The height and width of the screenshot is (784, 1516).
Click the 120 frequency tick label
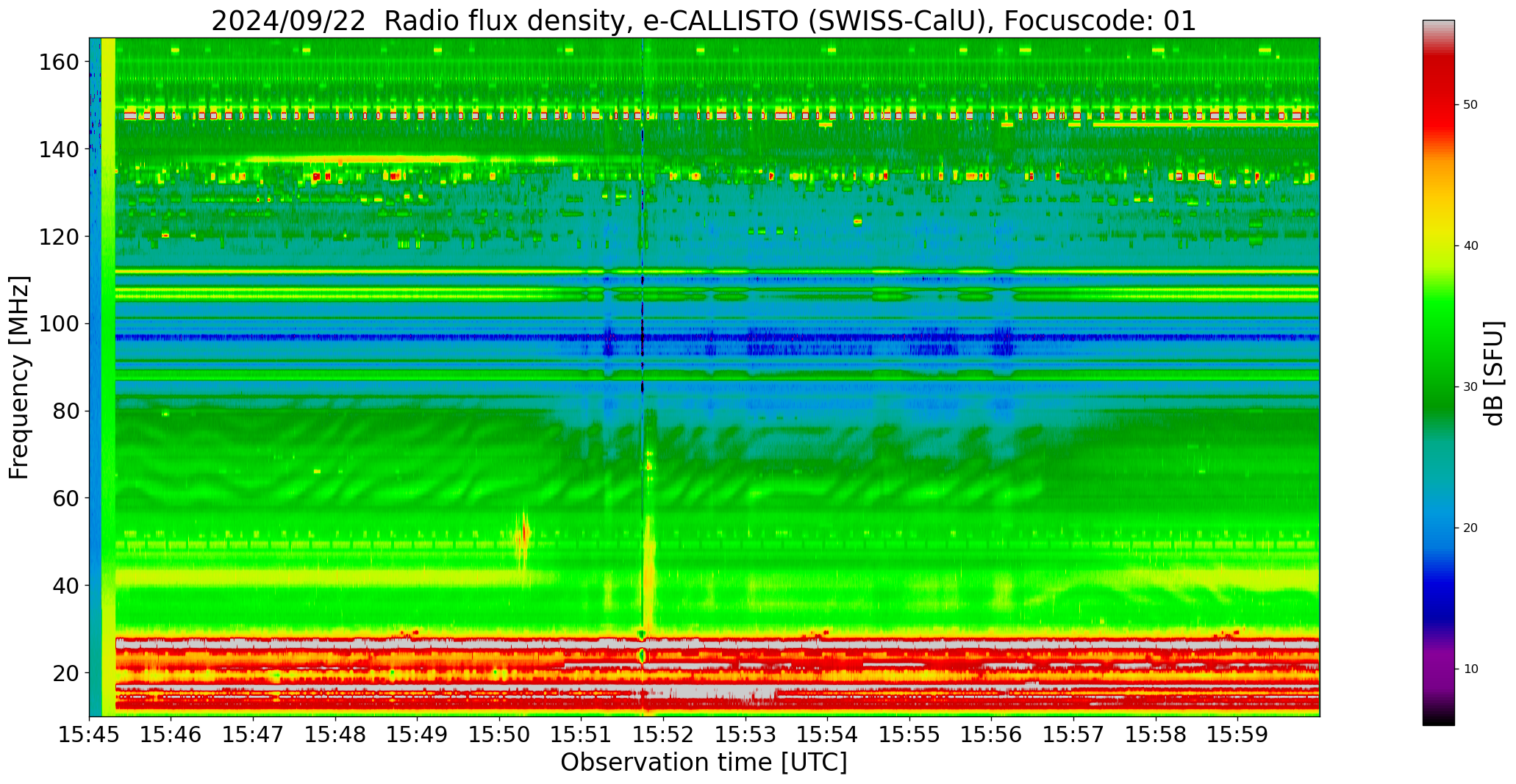tap(60, 237)
